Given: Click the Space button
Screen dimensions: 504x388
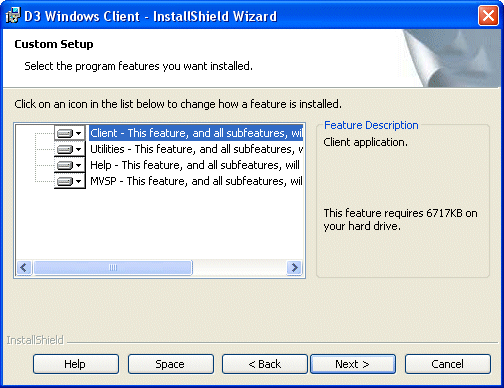Looking at the screenshot, I should click(171, 364).
